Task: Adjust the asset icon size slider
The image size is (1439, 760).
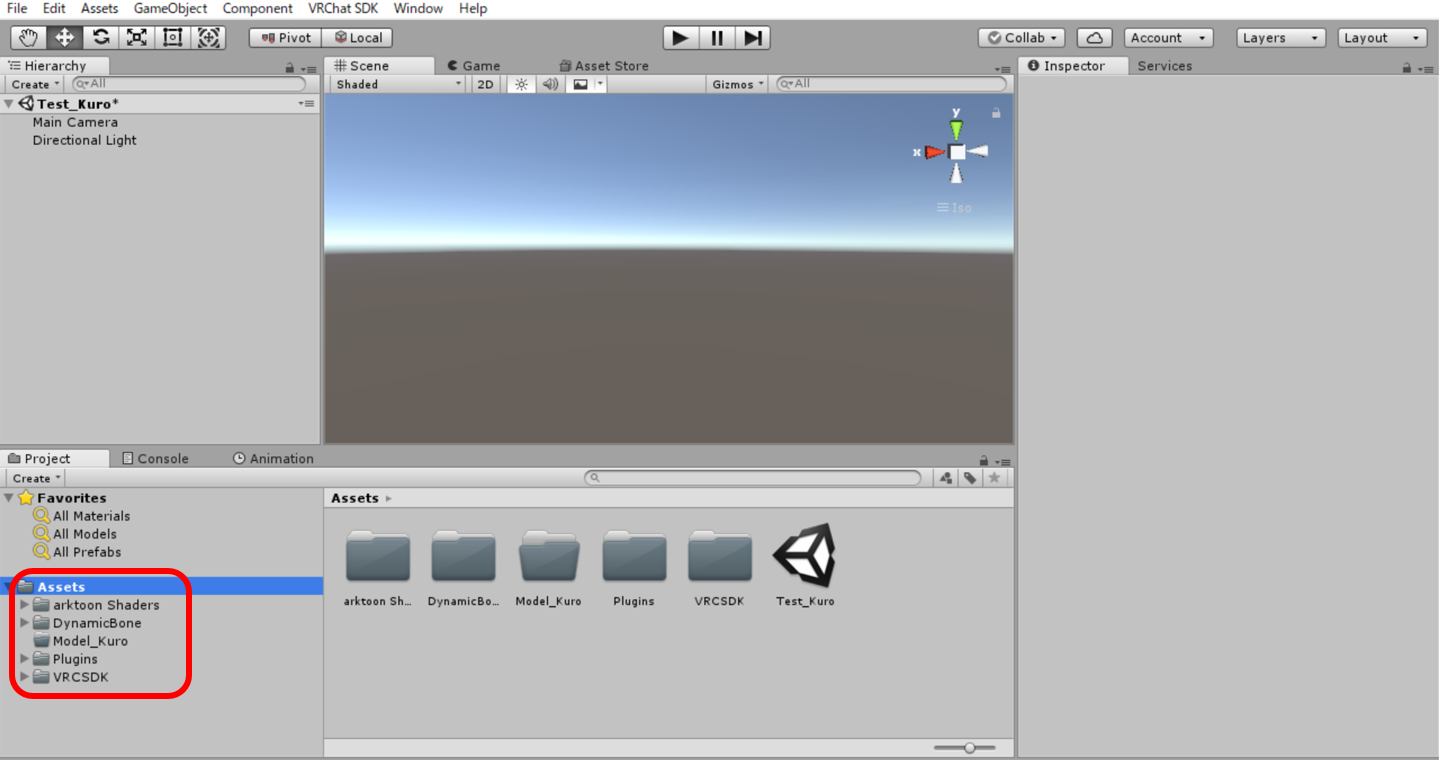Action: 968,748
